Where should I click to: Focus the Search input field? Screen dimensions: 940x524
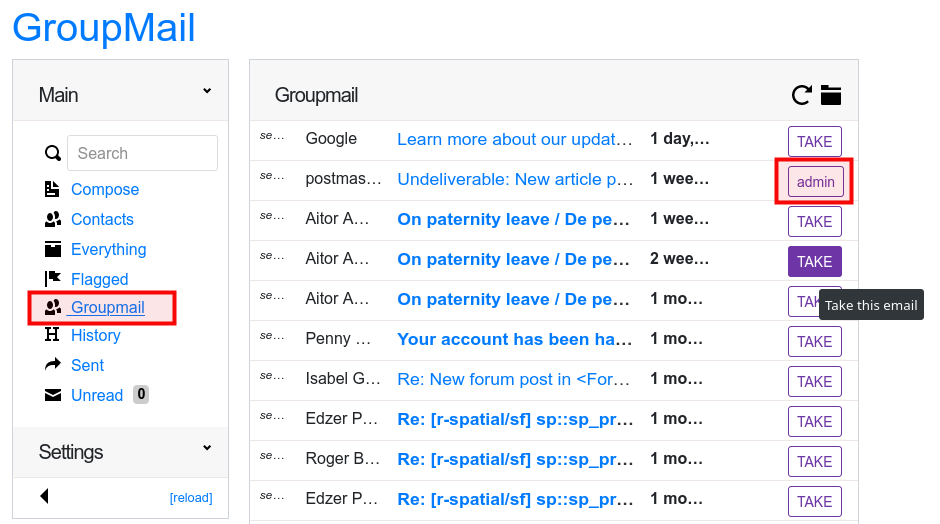click(x=142, y=153)
